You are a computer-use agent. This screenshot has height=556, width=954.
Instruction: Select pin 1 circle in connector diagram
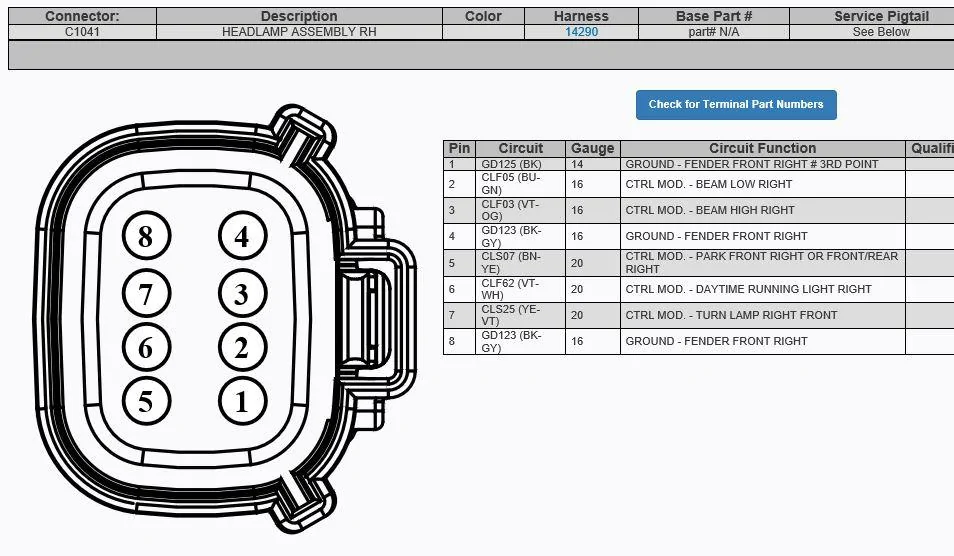[x=242, y=401]
